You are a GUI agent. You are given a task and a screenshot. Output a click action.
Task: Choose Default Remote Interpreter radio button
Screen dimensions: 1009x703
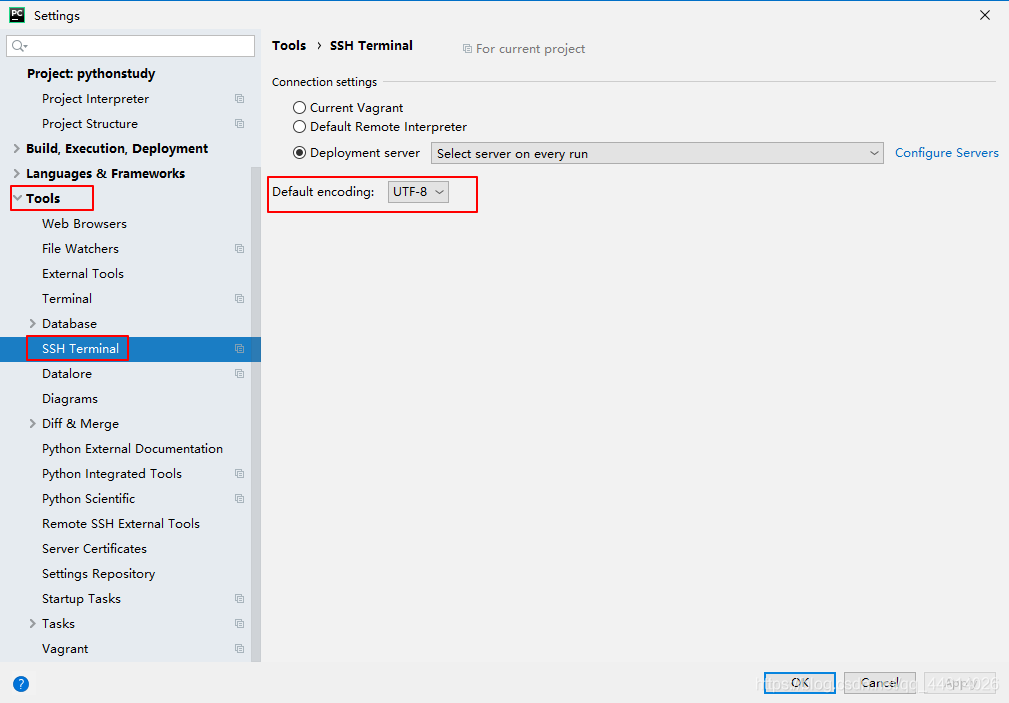[299, 127]
